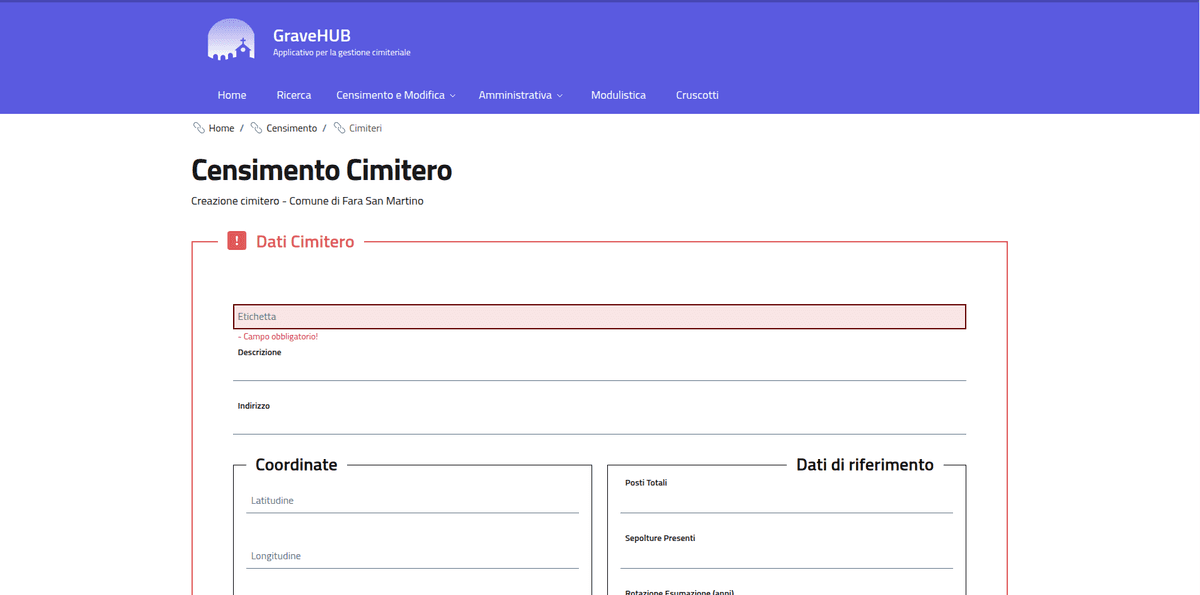
Task: Click the chain icon beside Home breadcrumb
Action: (198, 128)
